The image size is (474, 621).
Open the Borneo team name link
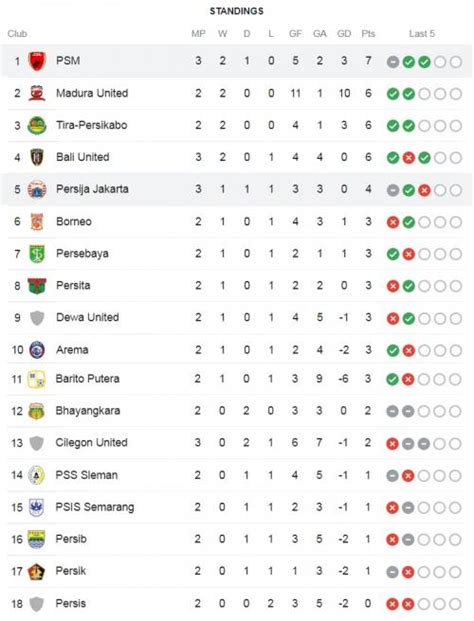[74, 221]
